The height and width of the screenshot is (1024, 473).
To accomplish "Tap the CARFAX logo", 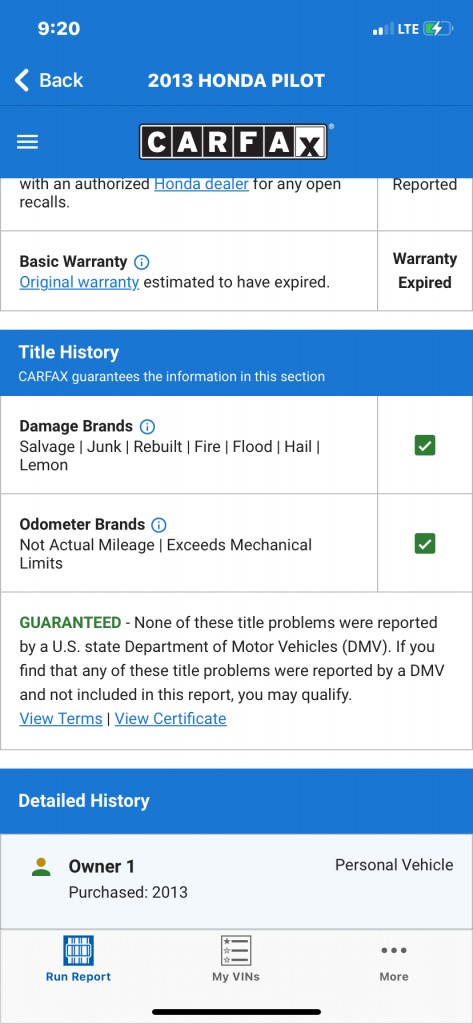I will pos(233,142).
